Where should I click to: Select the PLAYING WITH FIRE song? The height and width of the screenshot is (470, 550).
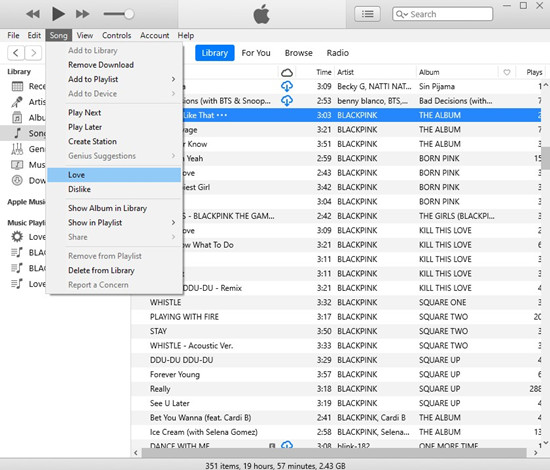336,317
